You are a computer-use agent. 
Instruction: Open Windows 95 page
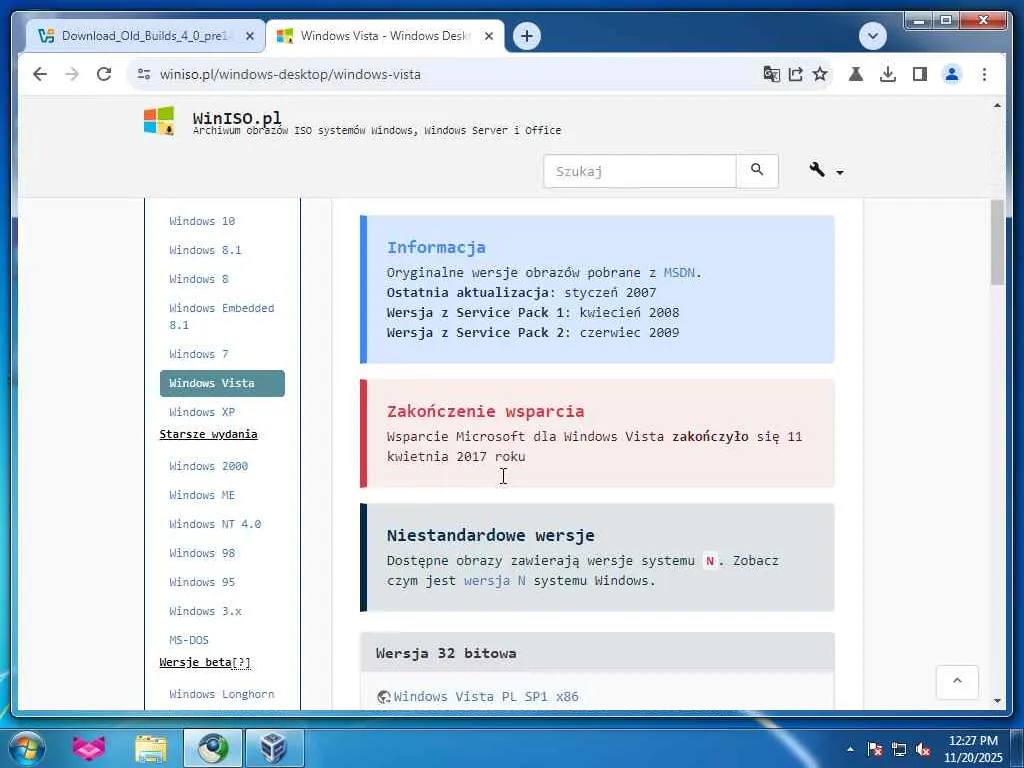[202, 582]
